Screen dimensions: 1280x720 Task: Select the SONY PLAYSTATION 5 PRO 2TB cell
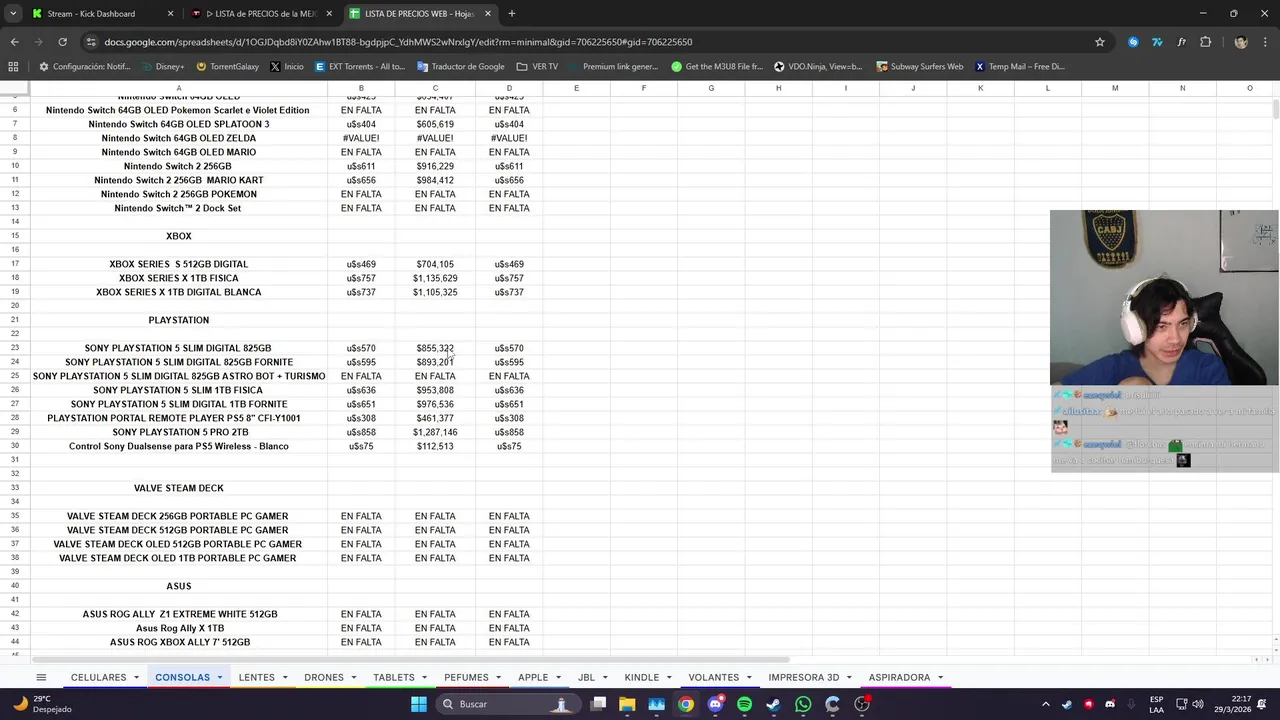(x=179, y=432)
